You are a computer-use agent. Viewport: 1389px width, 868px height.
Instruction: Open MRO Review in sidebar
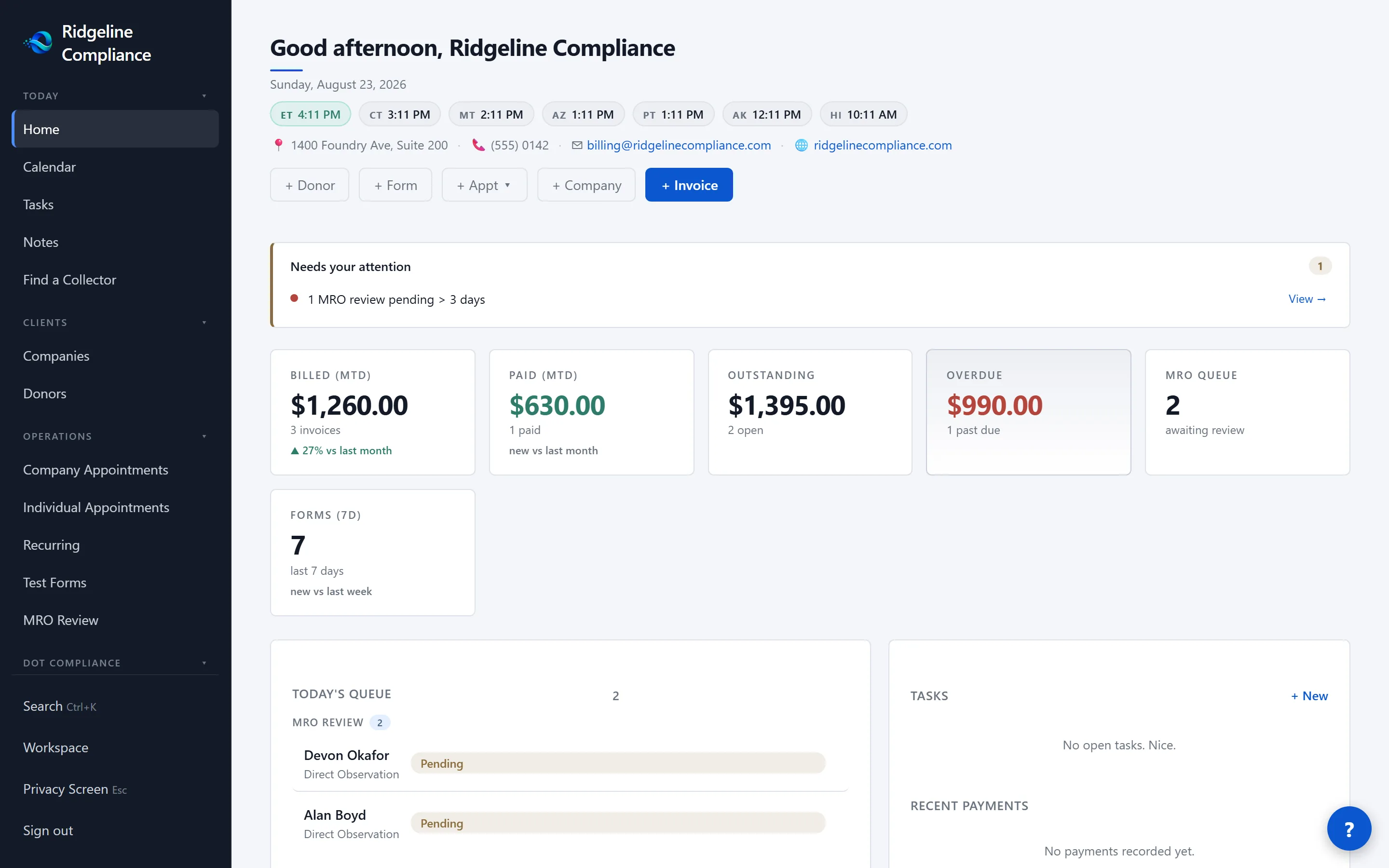point(115,620)
